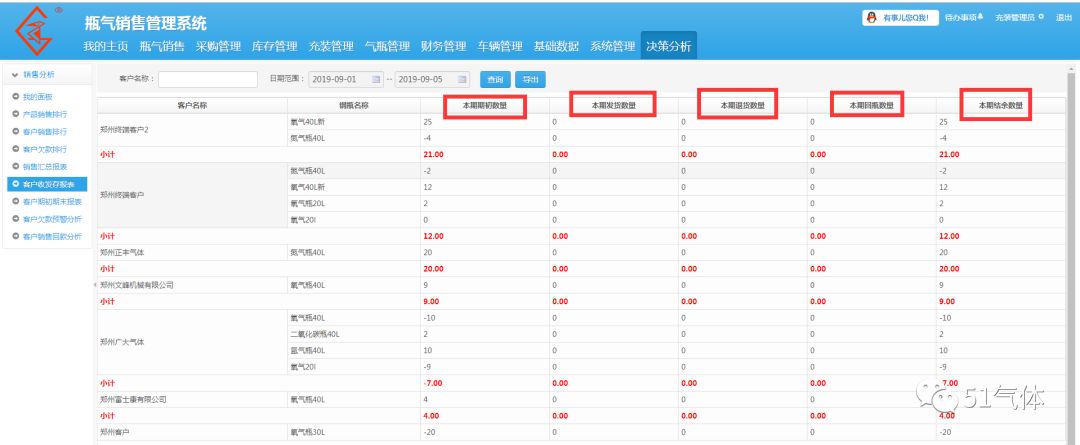Open the 采购管理 menu
1080x445 pixels.
pos(218,47)
